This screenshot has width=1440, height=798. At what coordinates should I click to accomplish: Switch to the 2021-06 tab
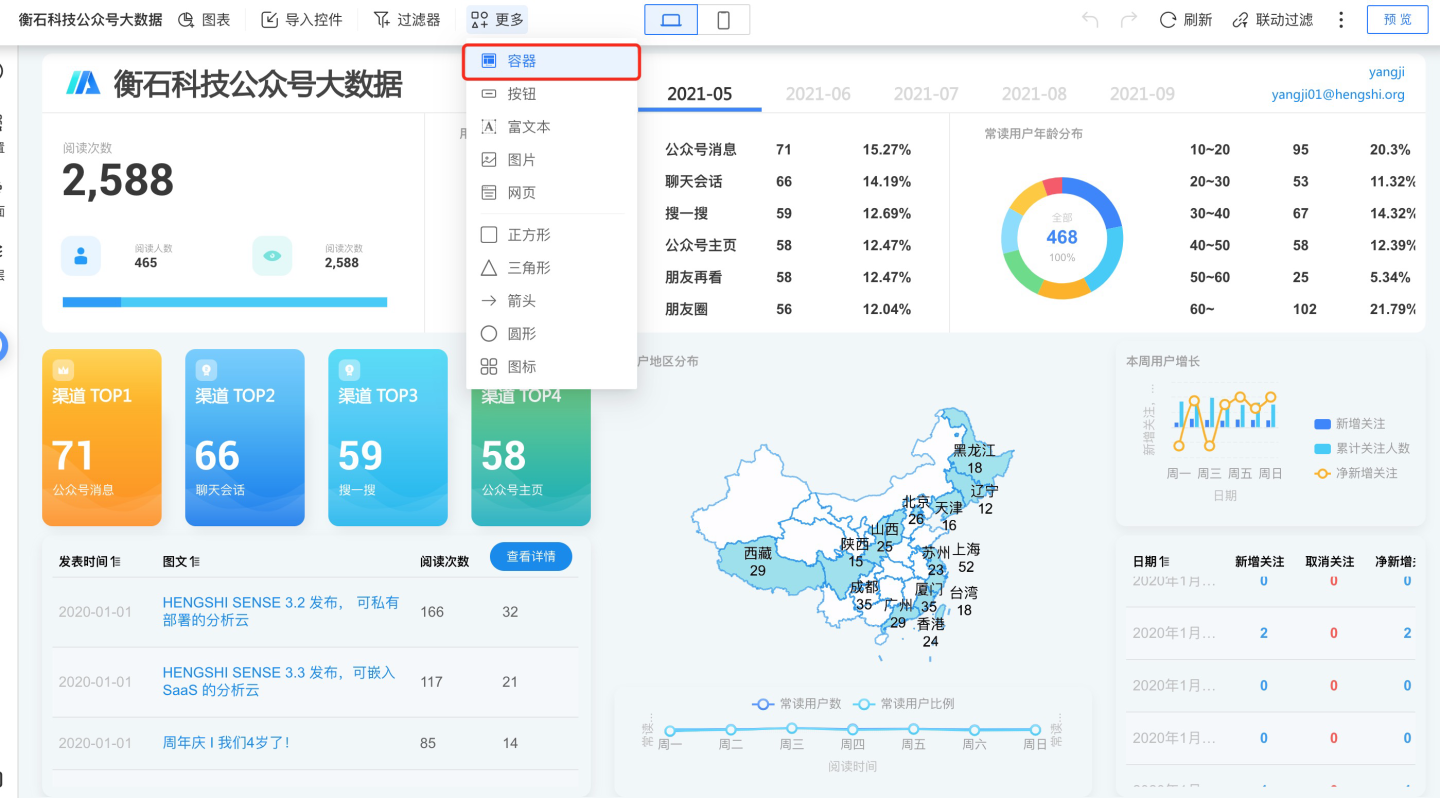pyautogui.click(x=817, y=94)
